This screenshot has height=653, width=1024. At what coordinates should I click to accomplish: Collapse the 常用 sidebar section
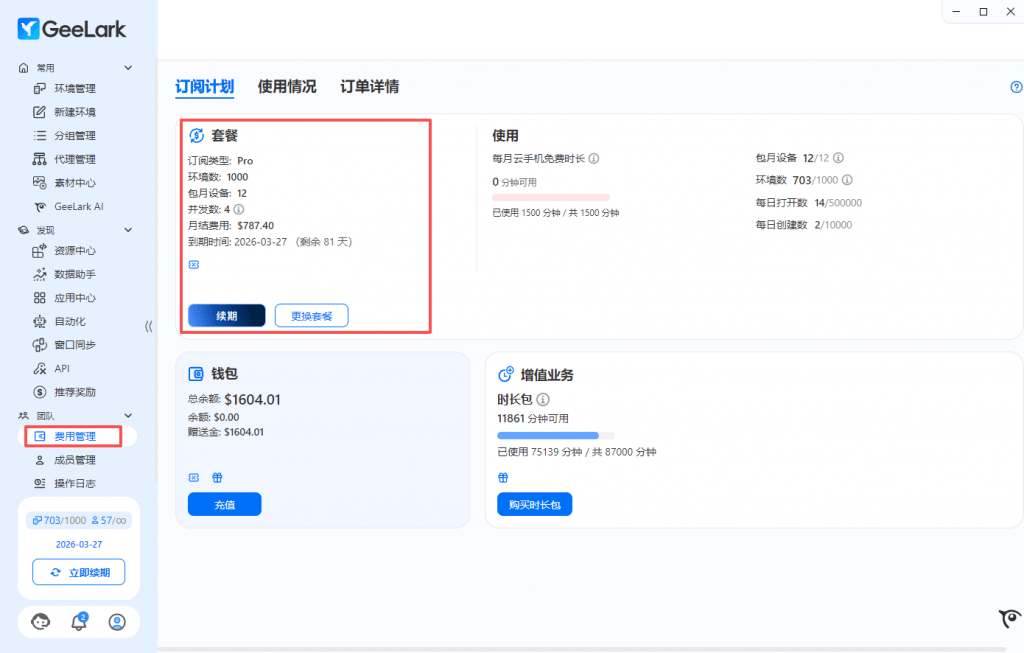[128, 68]
